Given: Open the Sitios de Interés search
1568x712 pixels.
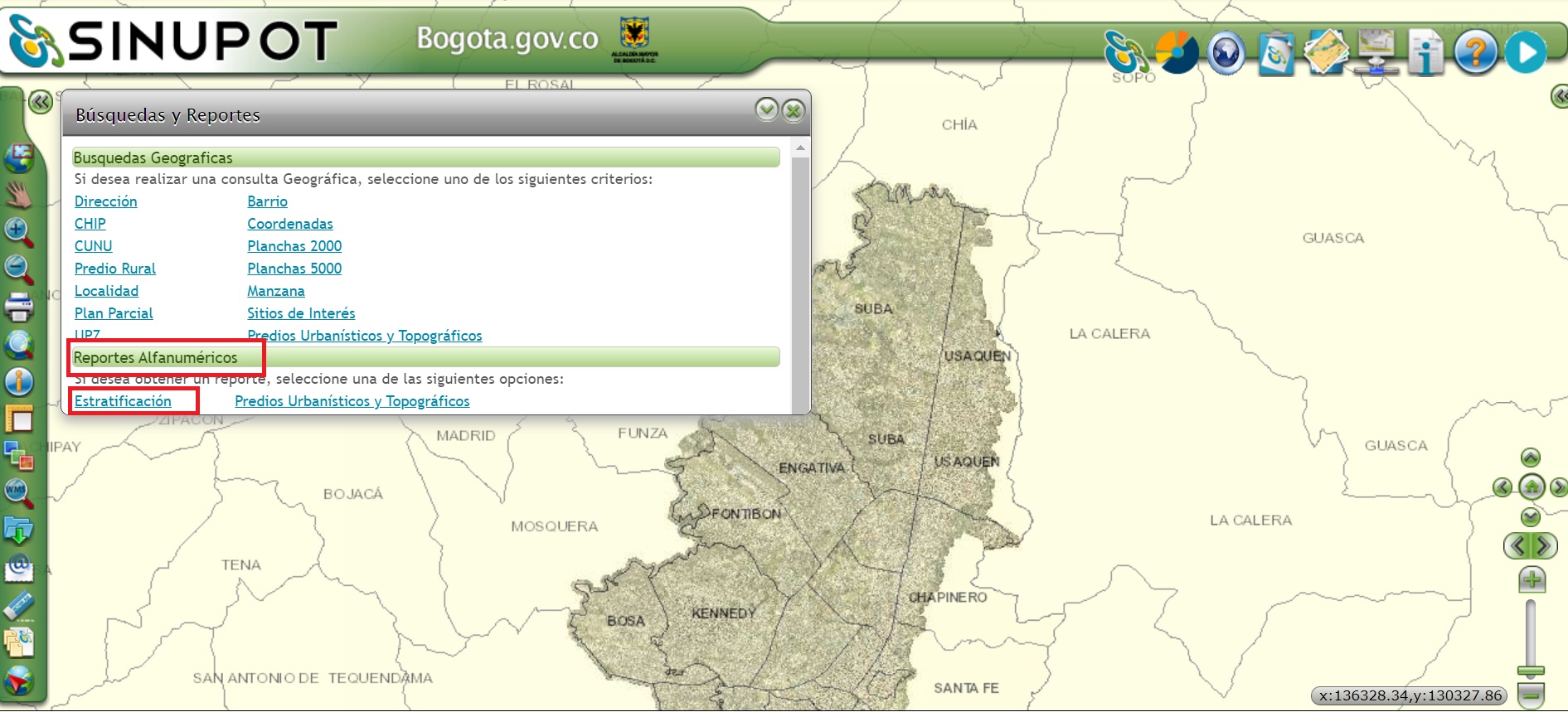Looking at the screenshot, I should point(301,313).
